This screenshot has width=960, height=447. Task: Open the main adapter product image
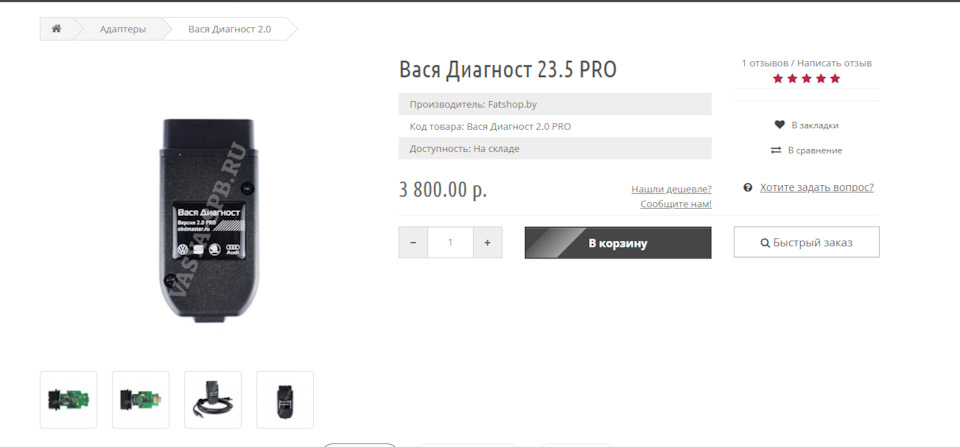pyautogui.click(x=209, y=220)
